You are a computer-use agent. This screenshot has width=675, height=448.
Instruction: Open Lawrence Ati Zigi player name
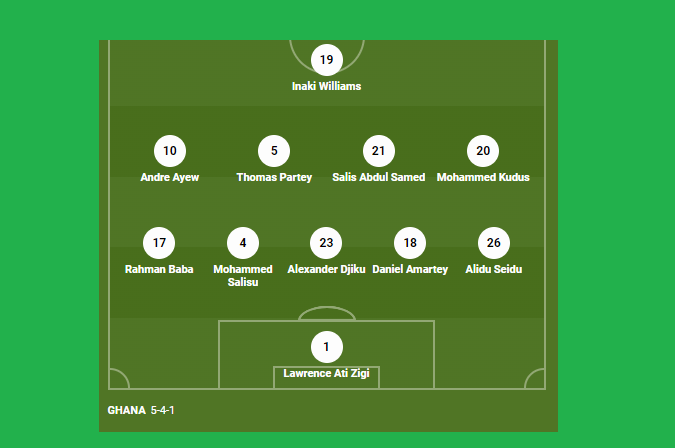click(x=327, y=373)
